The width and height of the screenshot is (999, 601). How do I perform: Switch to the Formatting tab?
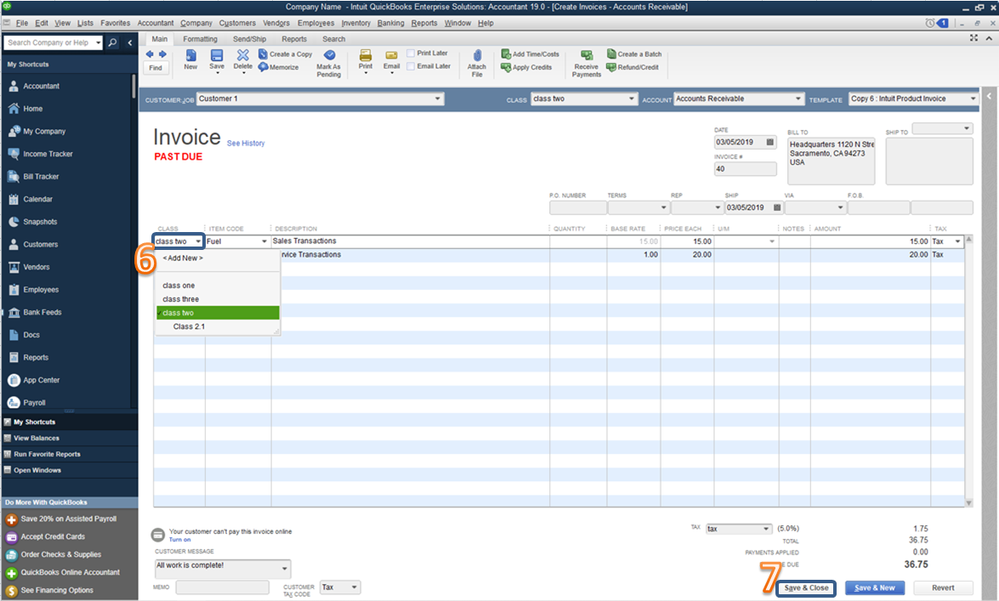200,39
